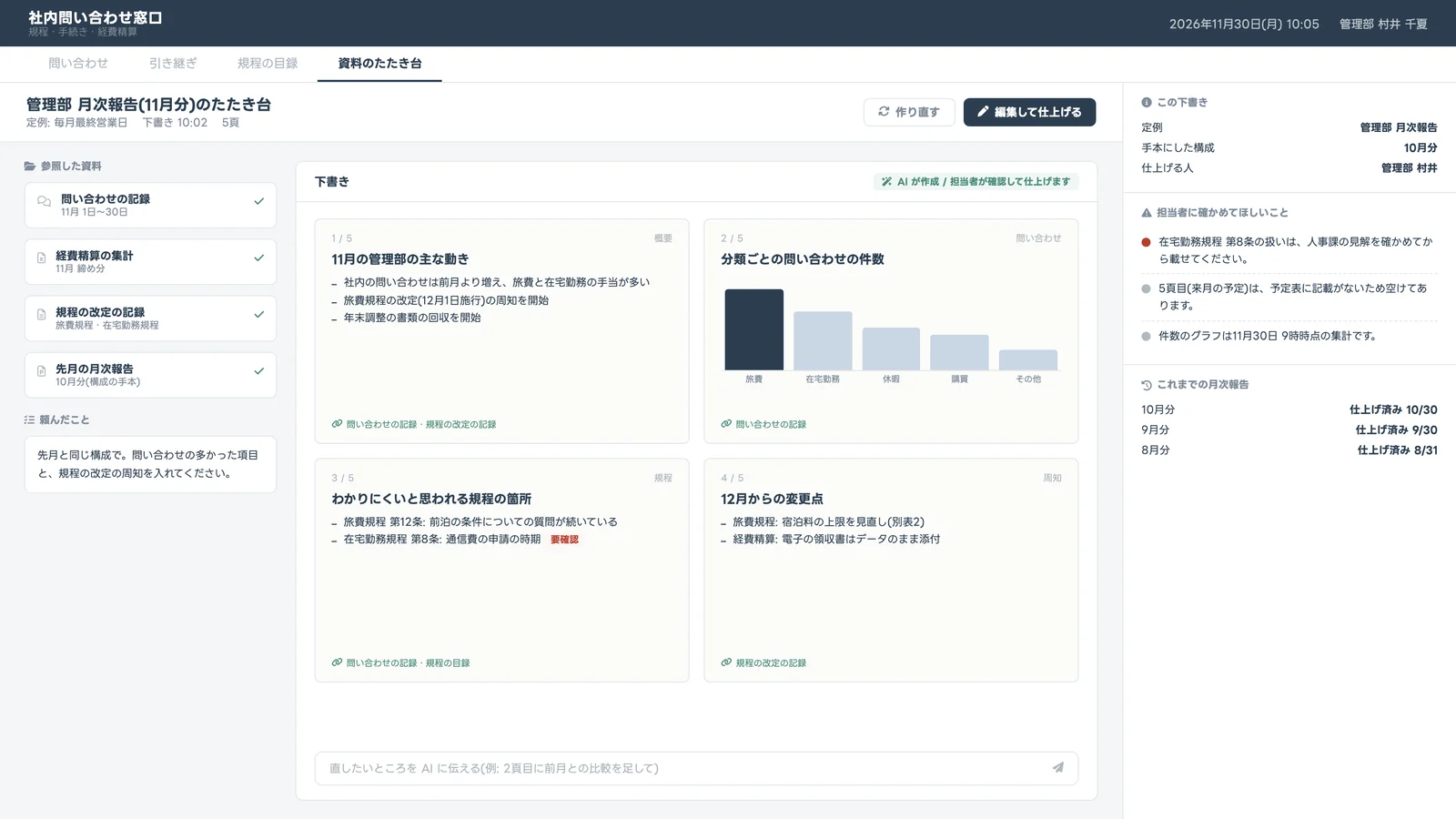Click the 件数のグラフは11月30日 note
This screenshot has width=1456, height=819.
(1289, 337)
